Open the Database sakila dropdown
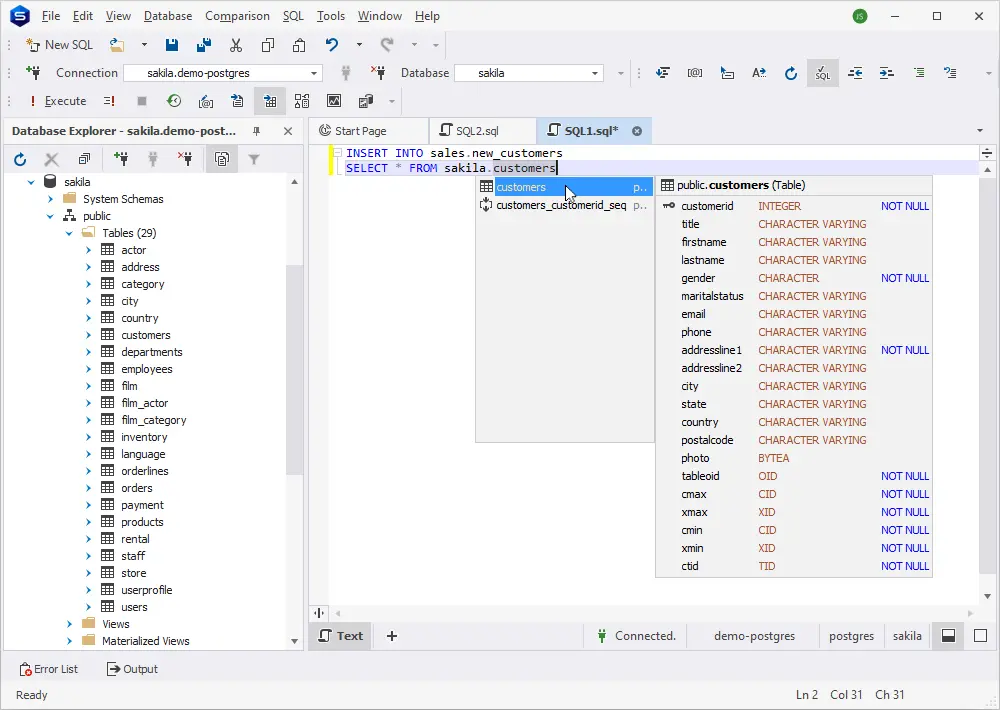This screenshot has height=710, width=1000. coord(595,73)
